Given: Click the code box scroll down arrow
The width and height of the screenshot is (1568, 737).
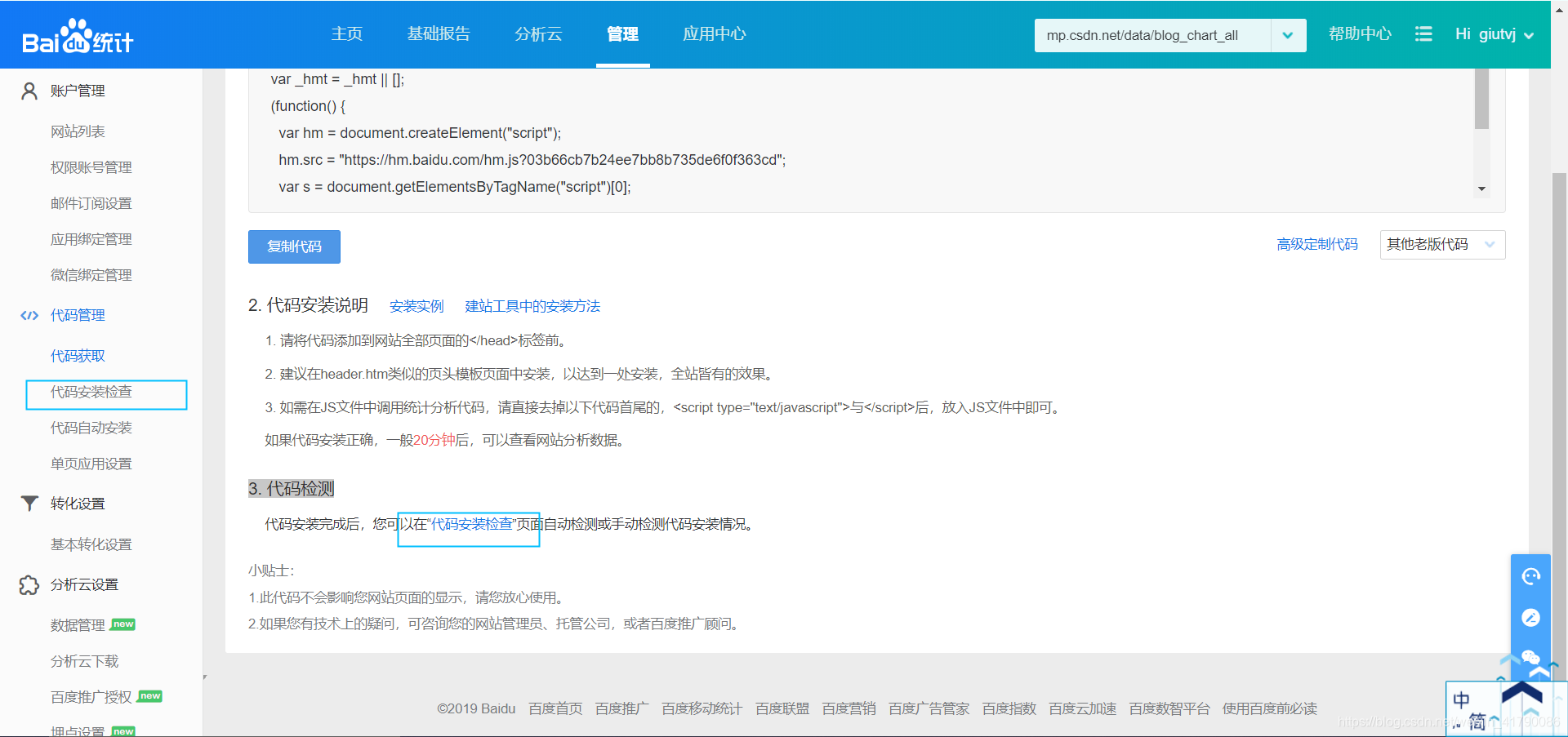Looking at the screenshot, I should click(x=1481, y=189).
